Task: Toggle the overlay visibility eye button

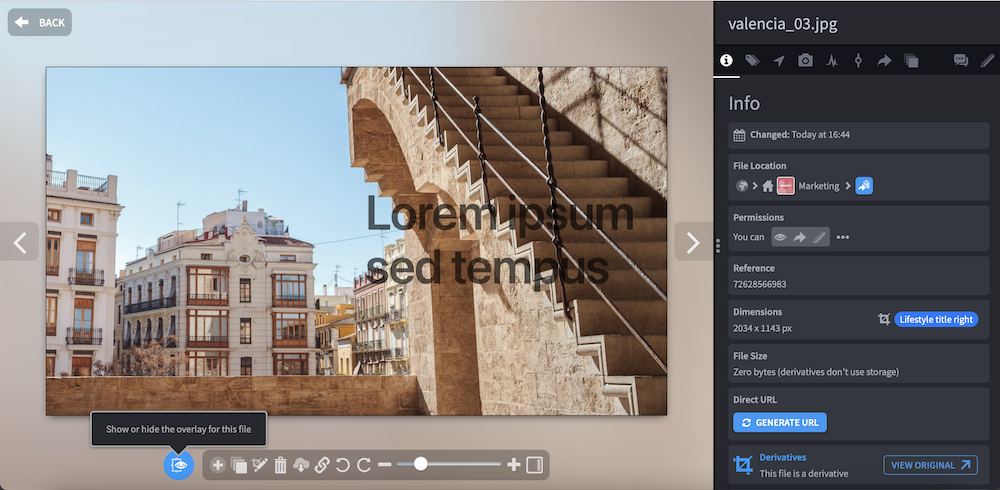Action: click(x=179, y=465)
